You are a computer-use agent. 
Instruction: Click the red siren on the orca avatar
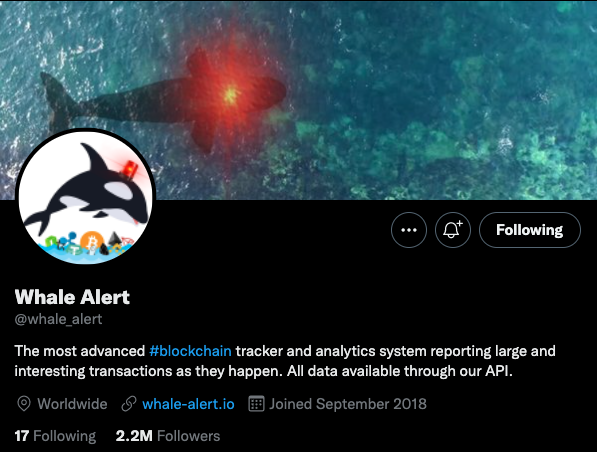130,170
